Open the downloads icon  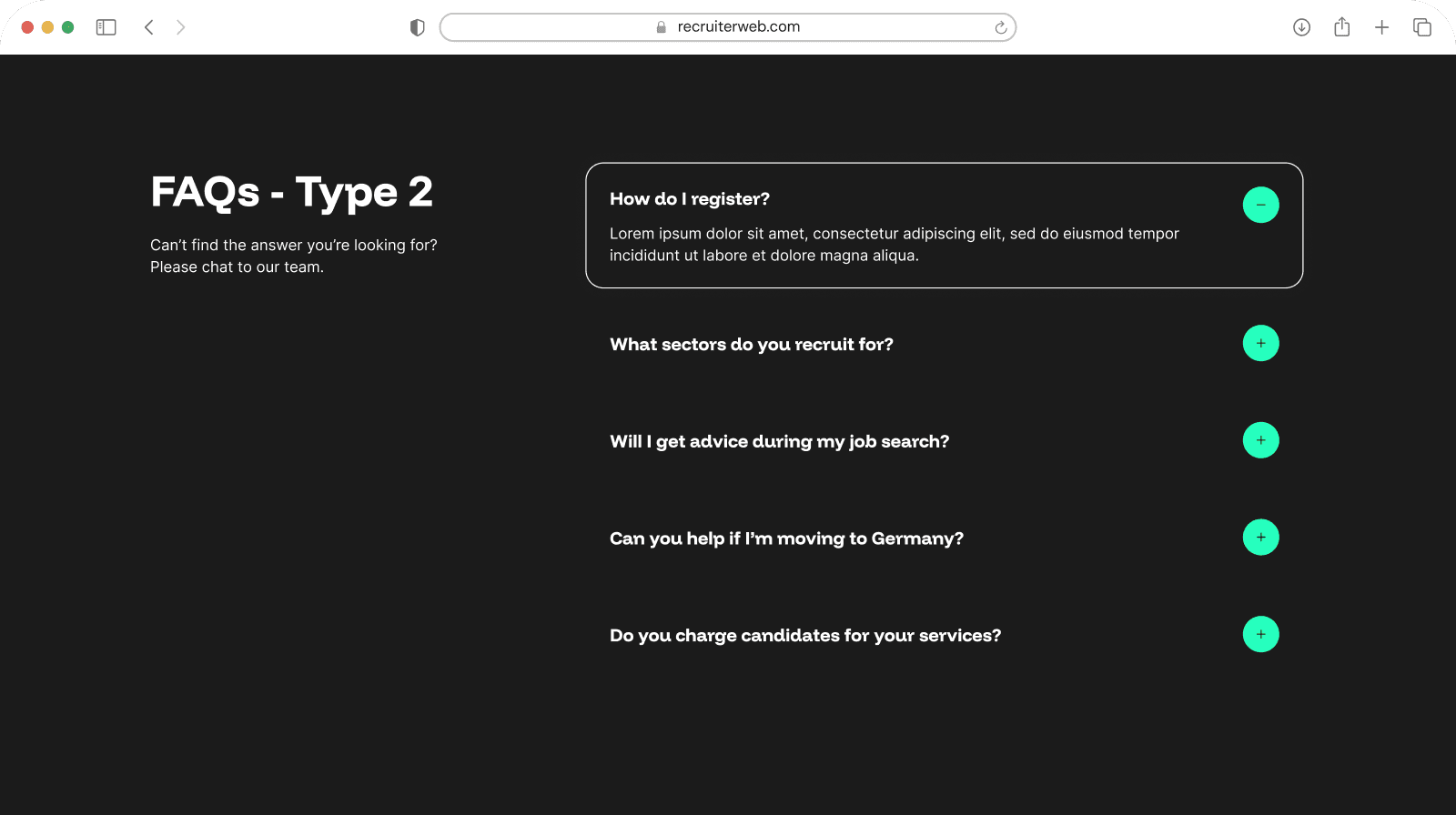(1301, 27)
